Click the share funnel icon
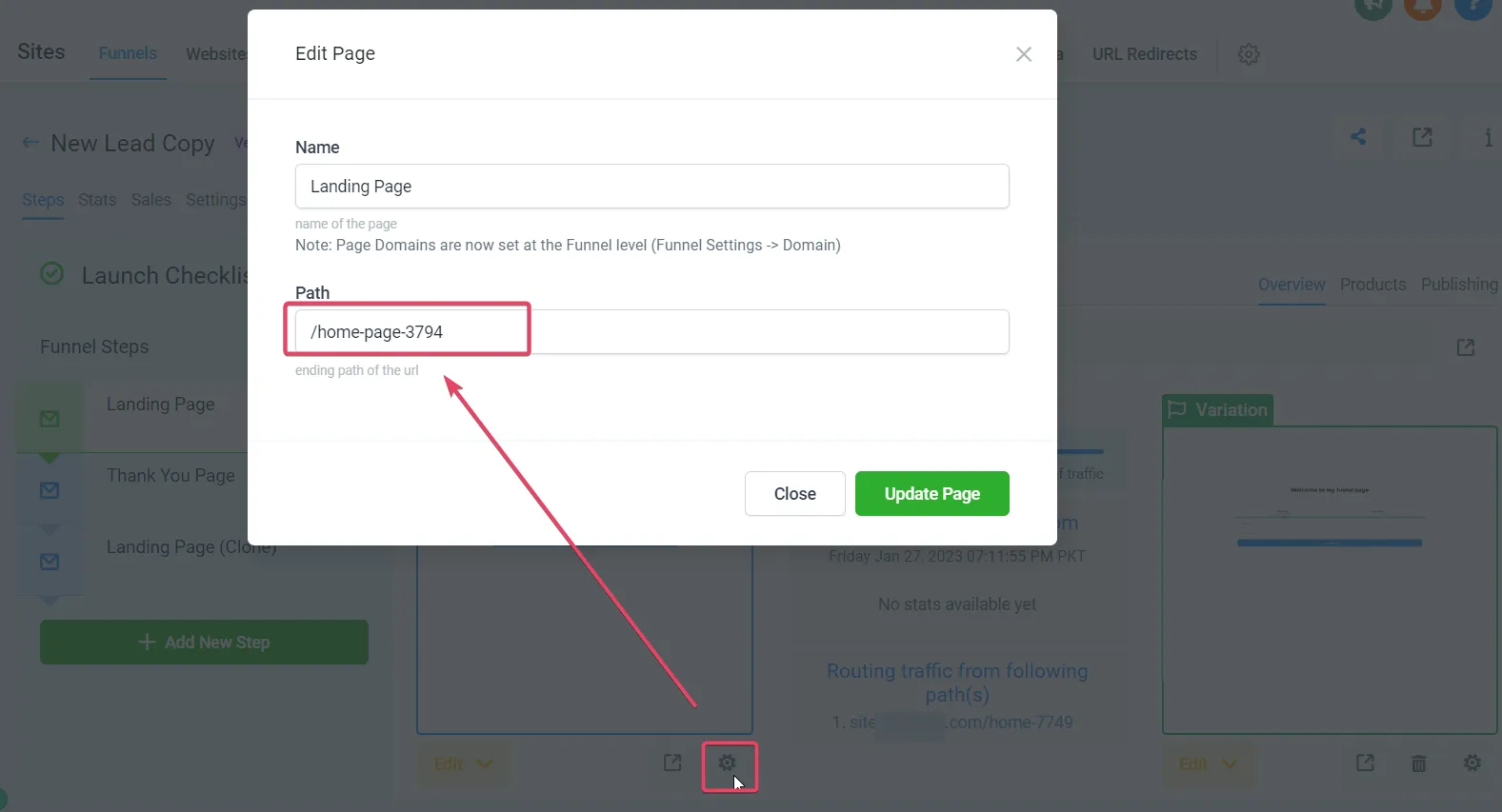 coord(1358,137)
